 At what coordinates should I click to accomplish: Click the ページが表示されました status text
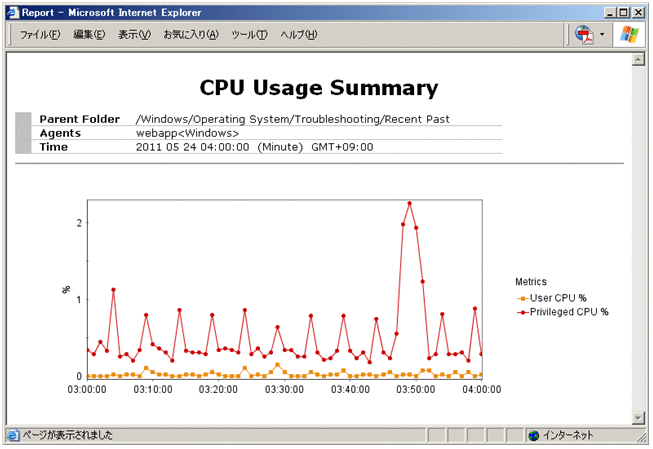click(x=67, y=435)
